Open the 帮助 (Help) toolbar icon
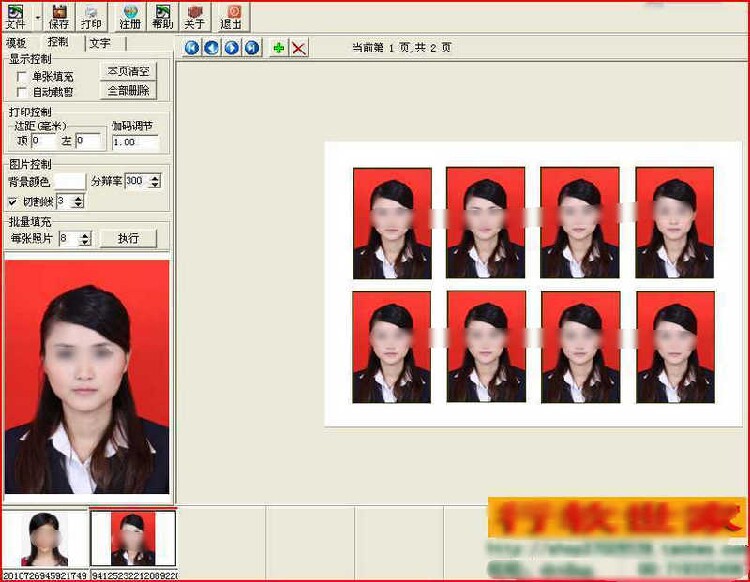Image resolution: width=750 pixels, height=582 pixels. click(x=163, y=17)
